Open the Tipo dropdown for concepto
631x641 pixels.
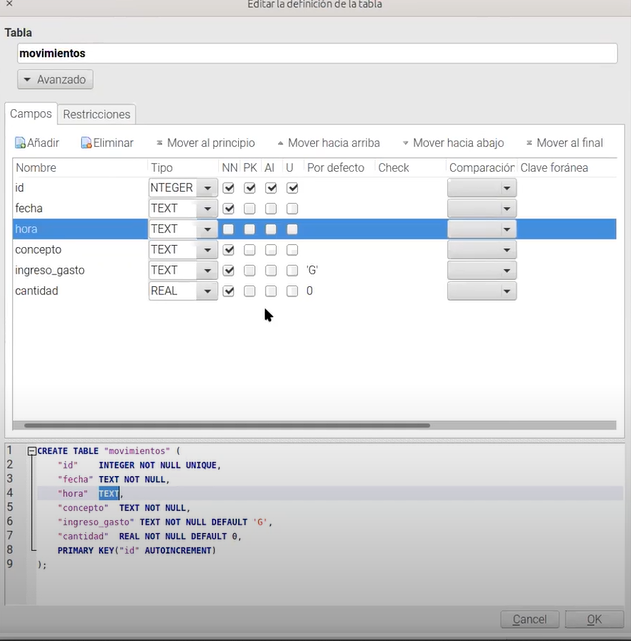point(207,250)
